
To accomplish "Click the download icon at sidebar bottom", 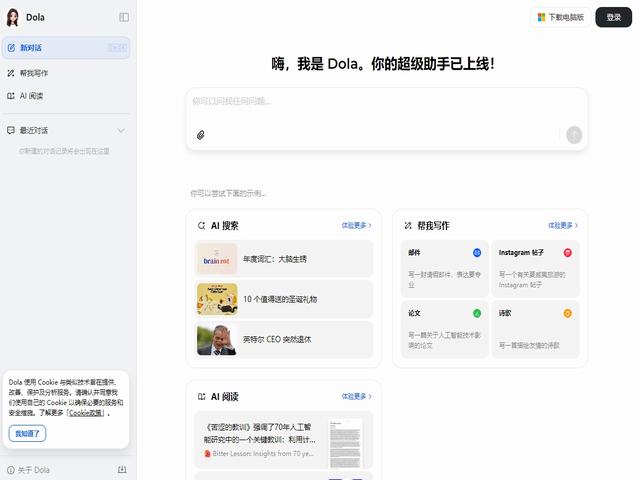I will coord(122,470).
